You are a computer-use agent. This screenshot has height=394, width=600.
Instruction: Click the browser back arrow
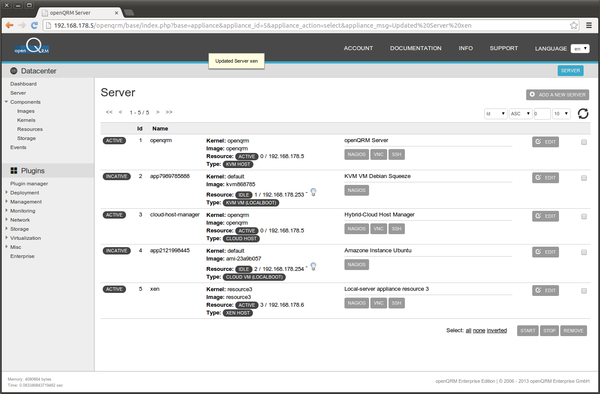pos(10,25)
